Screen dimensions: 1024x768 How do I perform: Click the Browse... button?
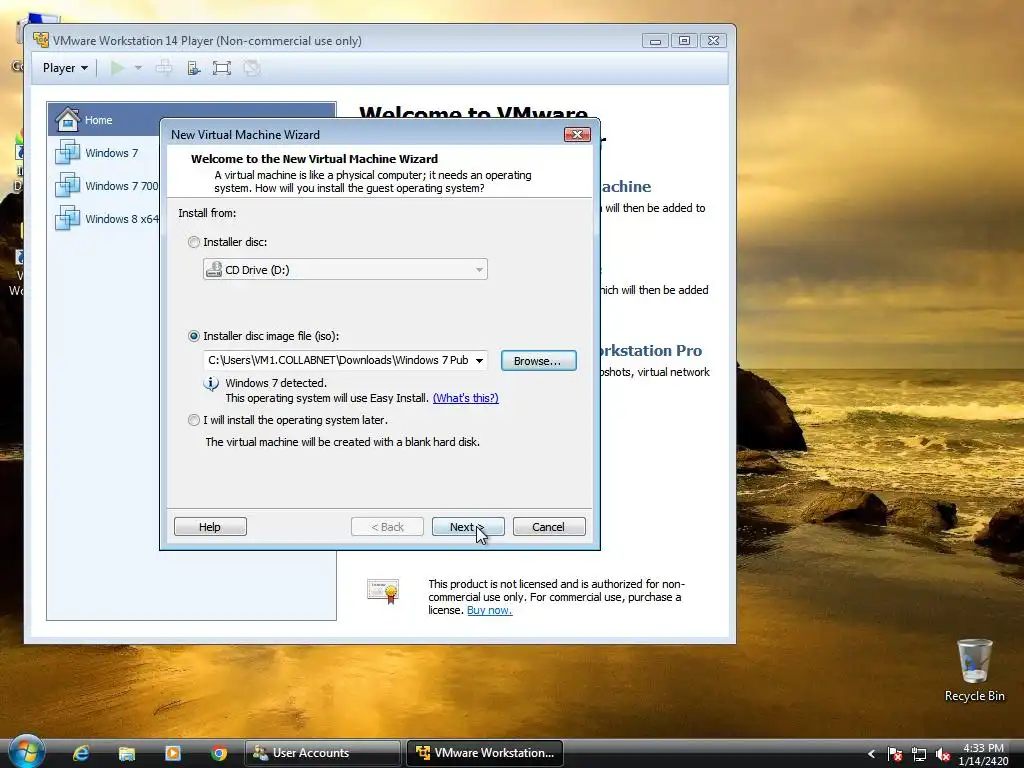click(x=539, y=361)
